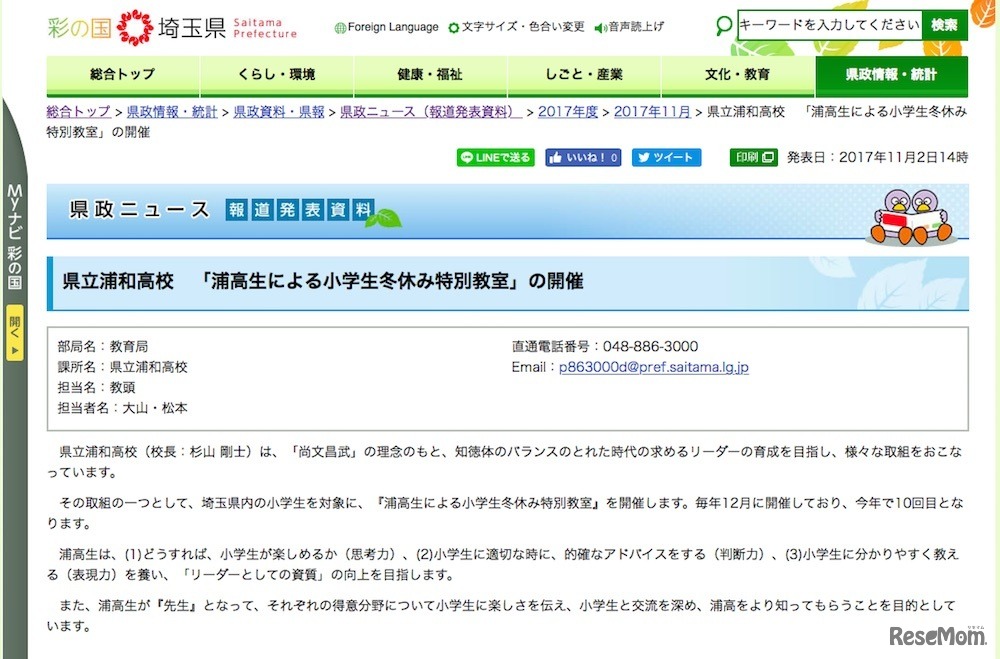Switch to the 健康・福祉 tab

coord(431,75)
